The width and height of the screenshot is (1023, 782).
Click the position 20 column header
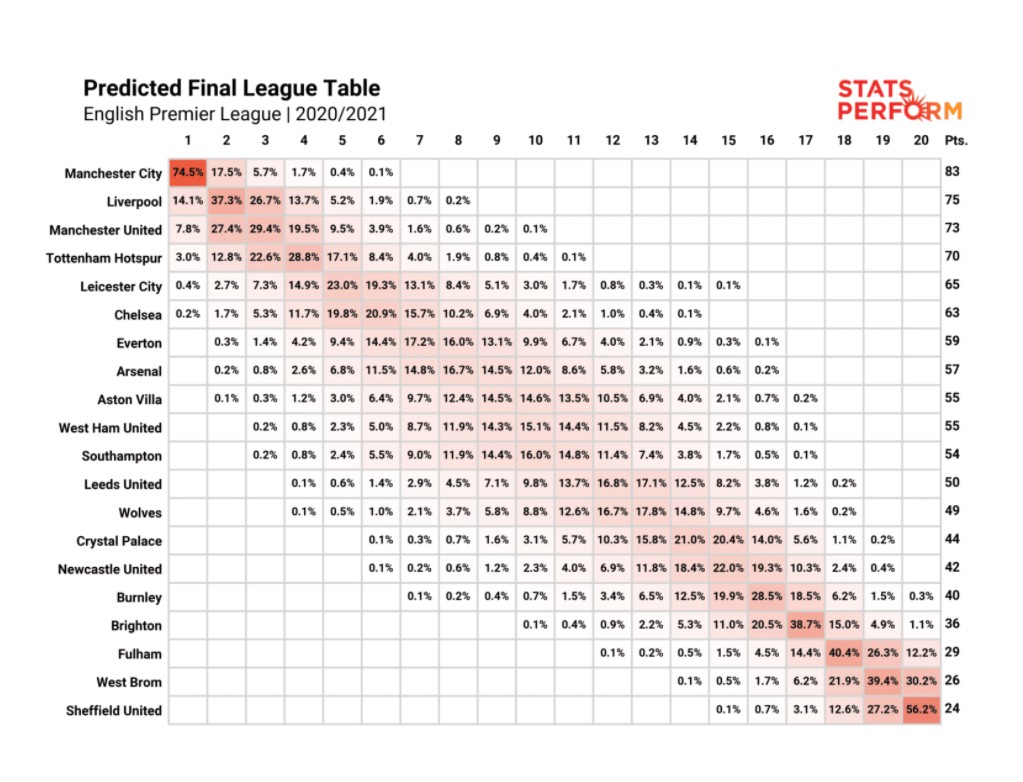920,140
